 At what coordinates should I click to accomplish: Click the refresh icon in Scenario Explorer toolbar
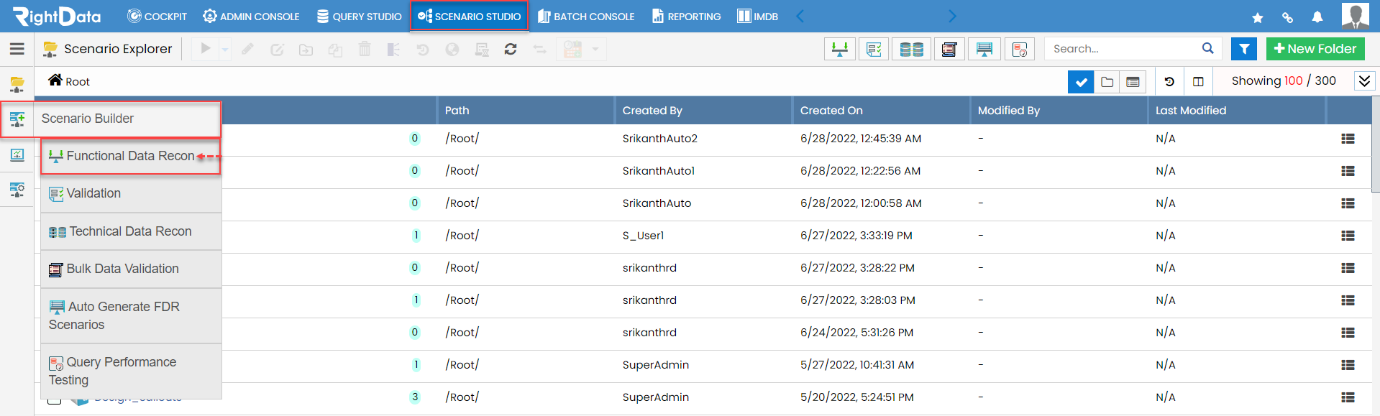coord(510,49)
